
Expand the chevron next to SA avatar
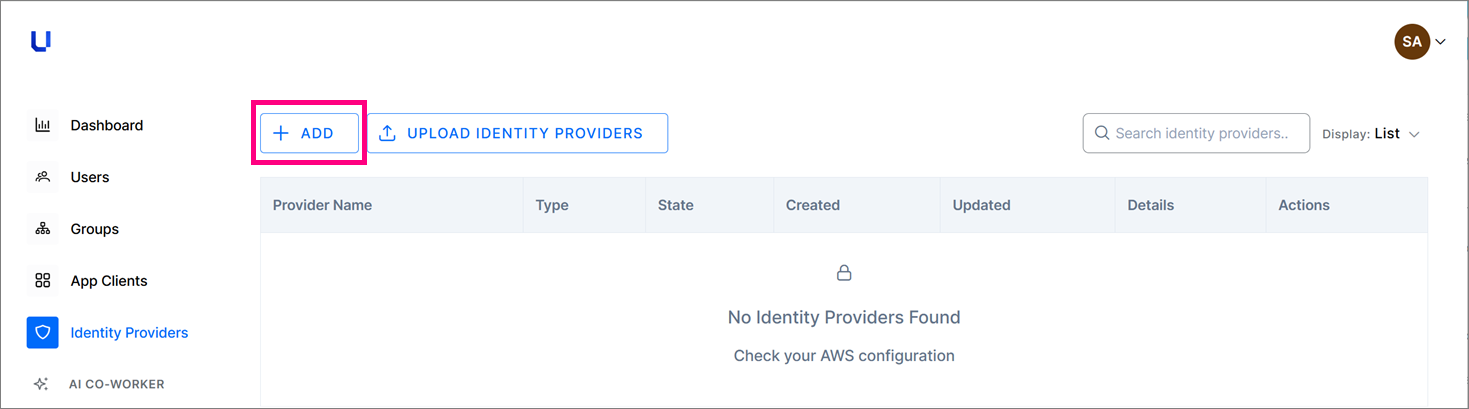pyautogui.click(x=1441, y=42)
